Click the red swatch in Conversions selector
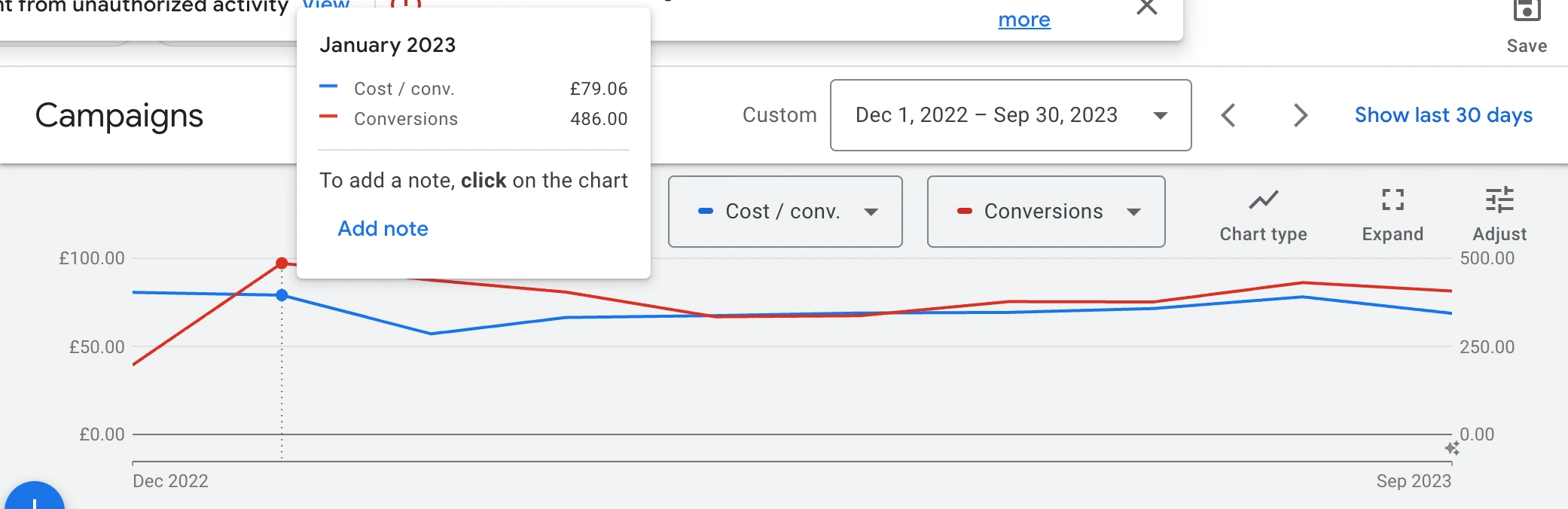 pos(964,212)
